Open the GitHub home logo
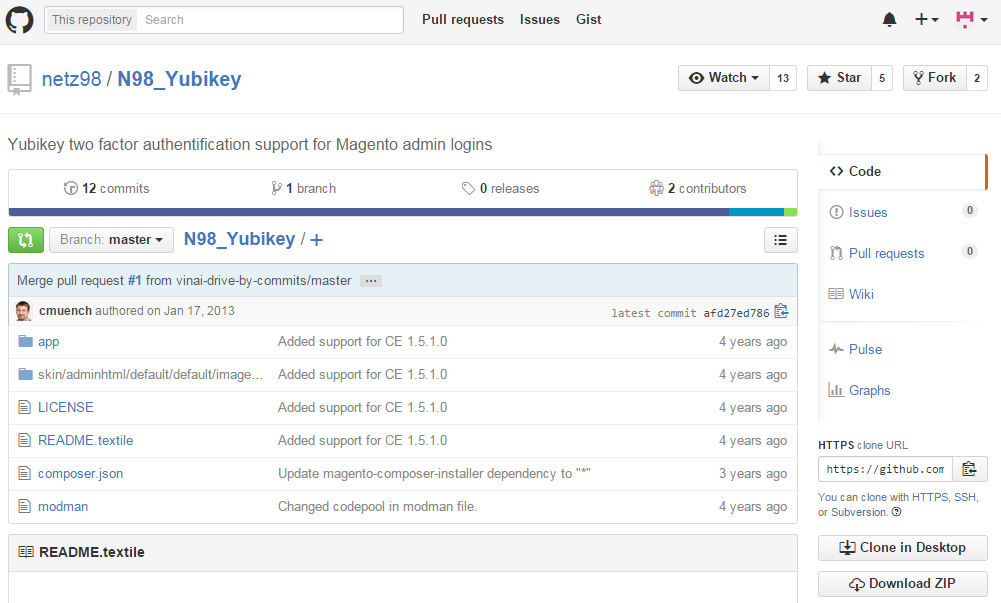Screen dimensions: 1001x603 point(19,20)
